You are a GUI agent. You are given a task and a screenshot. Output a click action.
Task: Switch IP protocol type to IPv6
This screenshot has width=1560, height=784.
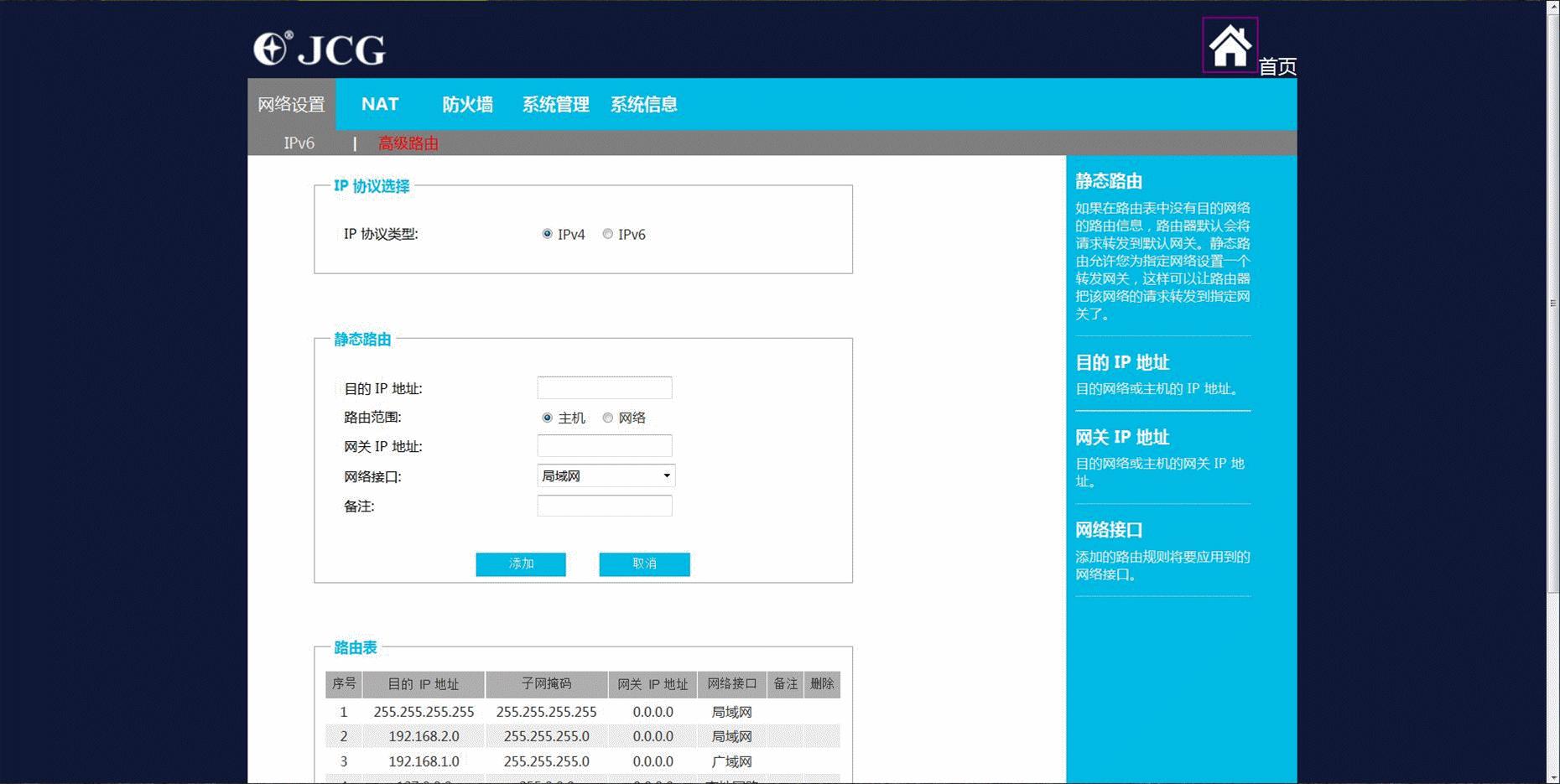click(608, 234)
